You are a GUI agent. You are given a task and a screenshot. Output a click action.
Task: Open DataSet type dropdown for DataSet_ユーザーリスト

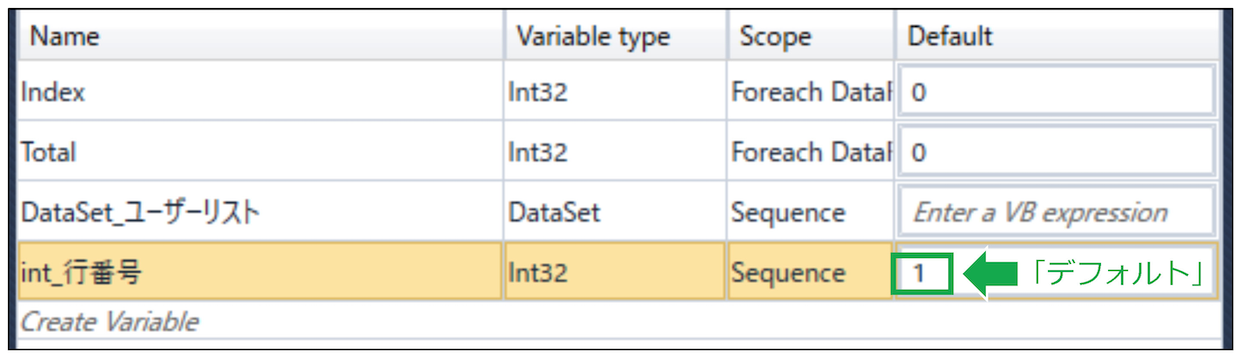616,212
